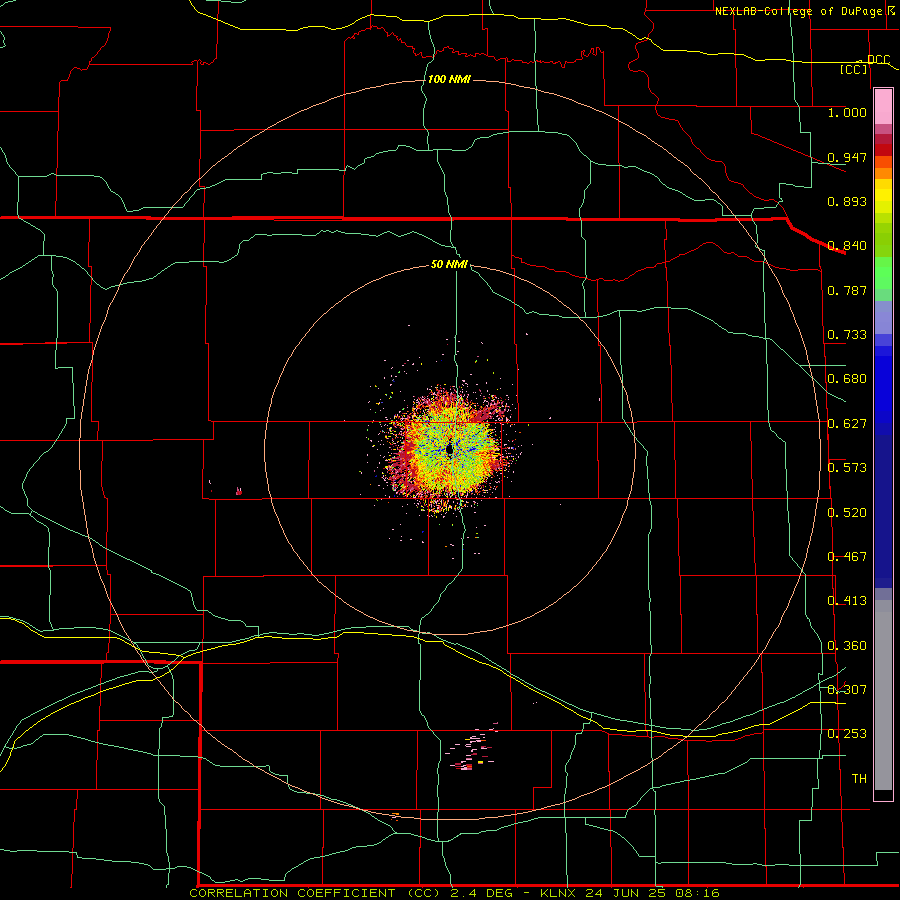This screenshot has width=900, height=900.
Task: Click the 0.253 scale value
Action: (847, 734)
